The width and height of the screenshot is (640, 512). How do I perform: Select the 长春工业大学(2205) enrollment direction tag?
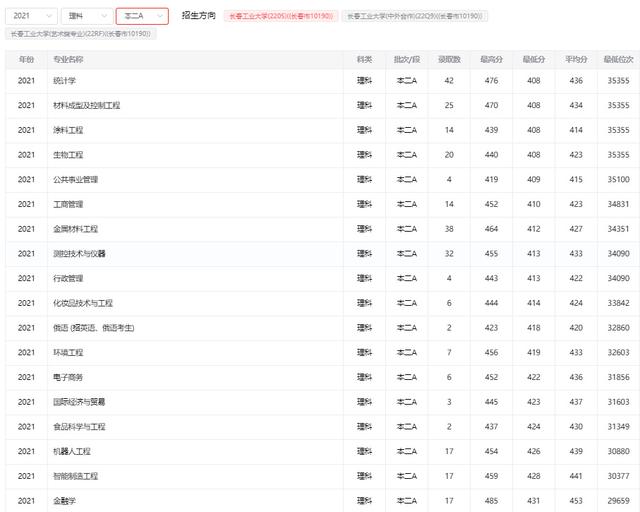click(281, 16)
